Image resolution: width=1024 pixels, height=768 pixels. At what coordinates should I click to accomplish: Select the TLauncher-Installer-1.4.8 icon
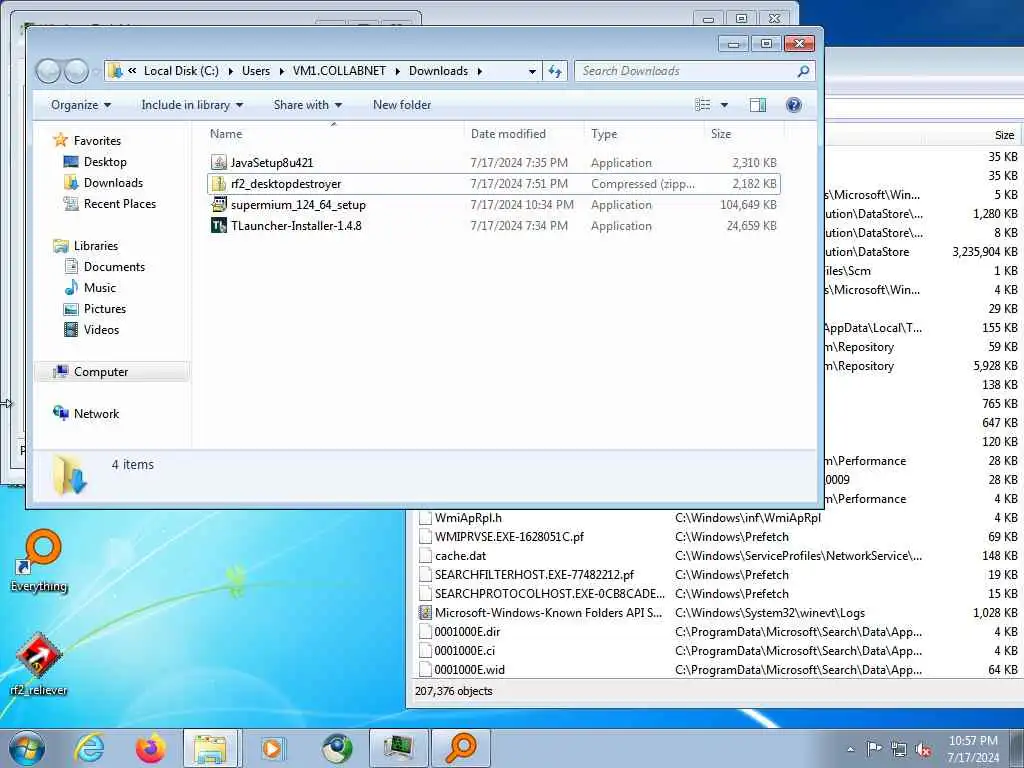click(219, 225)
